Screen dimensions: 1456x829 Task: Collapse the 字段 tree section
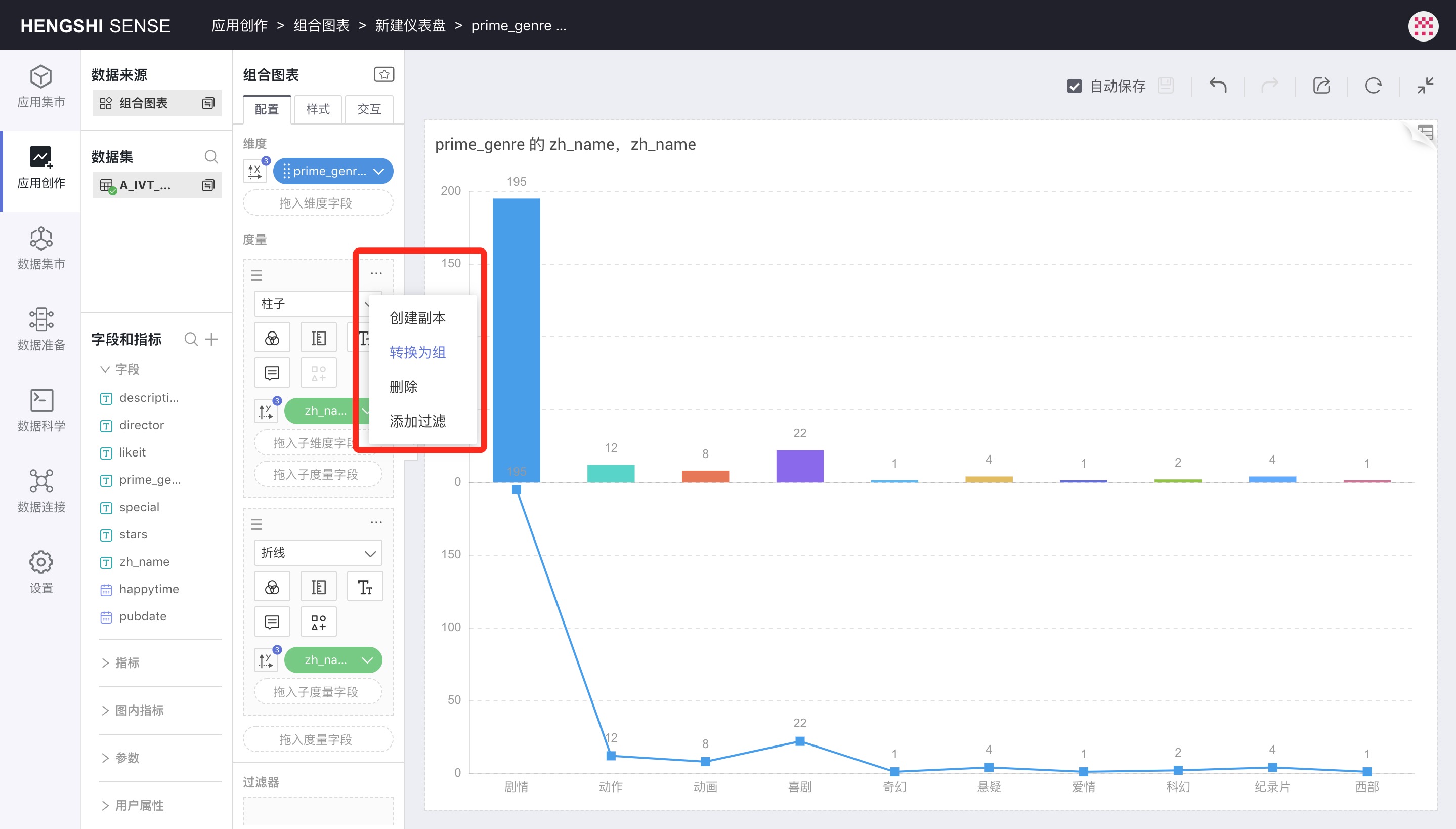click(105, 369)
